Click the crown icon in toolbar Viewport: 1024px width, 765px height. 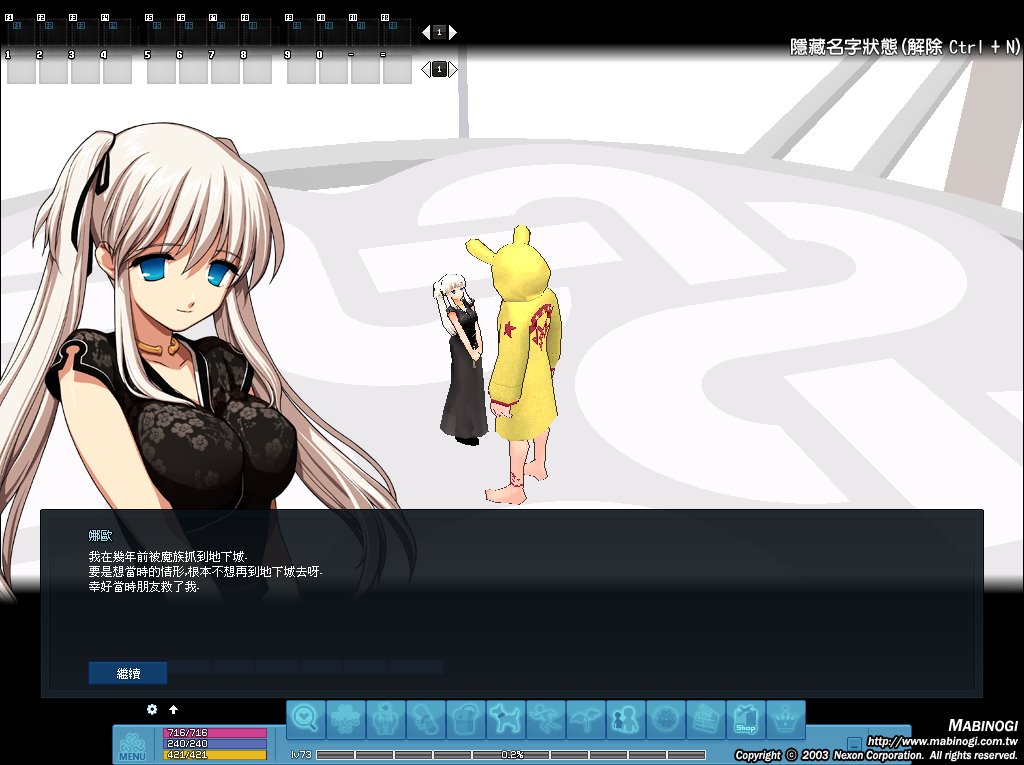point(786,719)
